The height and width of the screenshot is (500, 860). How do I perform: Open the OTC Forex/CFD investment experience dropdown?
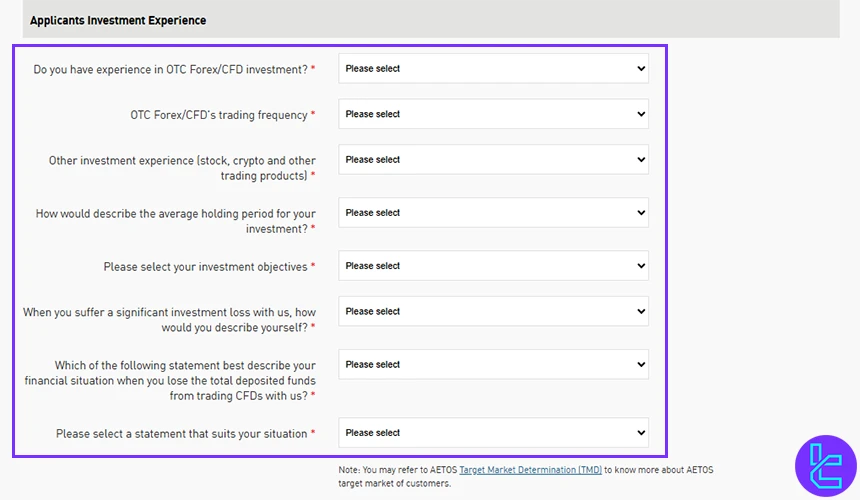pos(493,69)
